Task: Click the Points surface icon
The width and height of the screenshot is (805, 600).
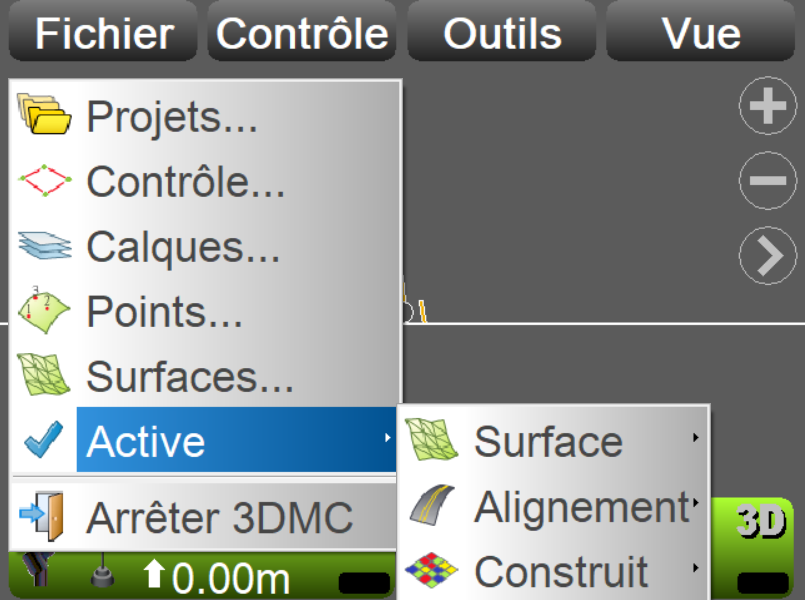Action: [x=44, y=311]
